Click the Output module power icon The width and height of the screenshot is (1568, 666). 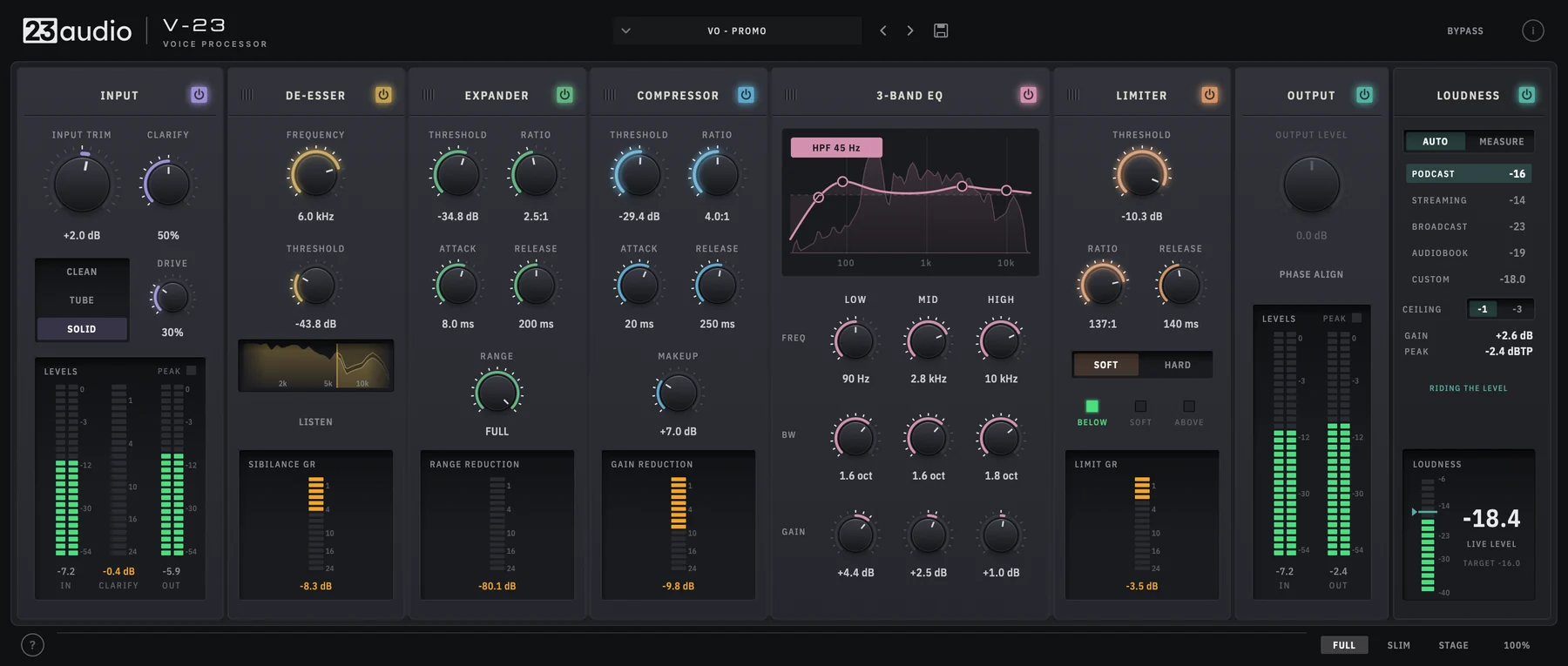[1364, 95]
